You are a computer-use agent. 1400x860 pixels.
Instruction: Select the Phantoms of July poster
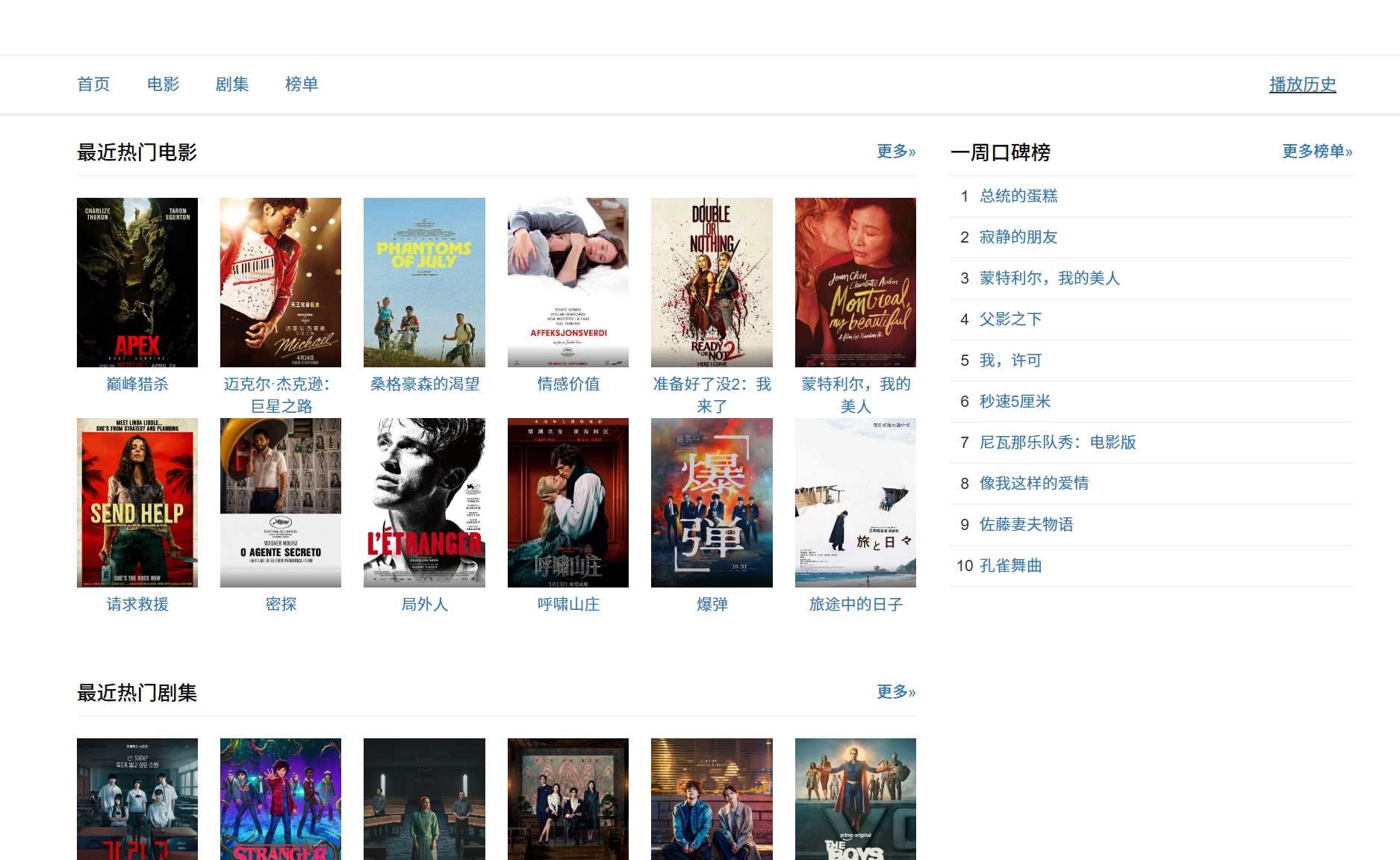pos(424,282)
